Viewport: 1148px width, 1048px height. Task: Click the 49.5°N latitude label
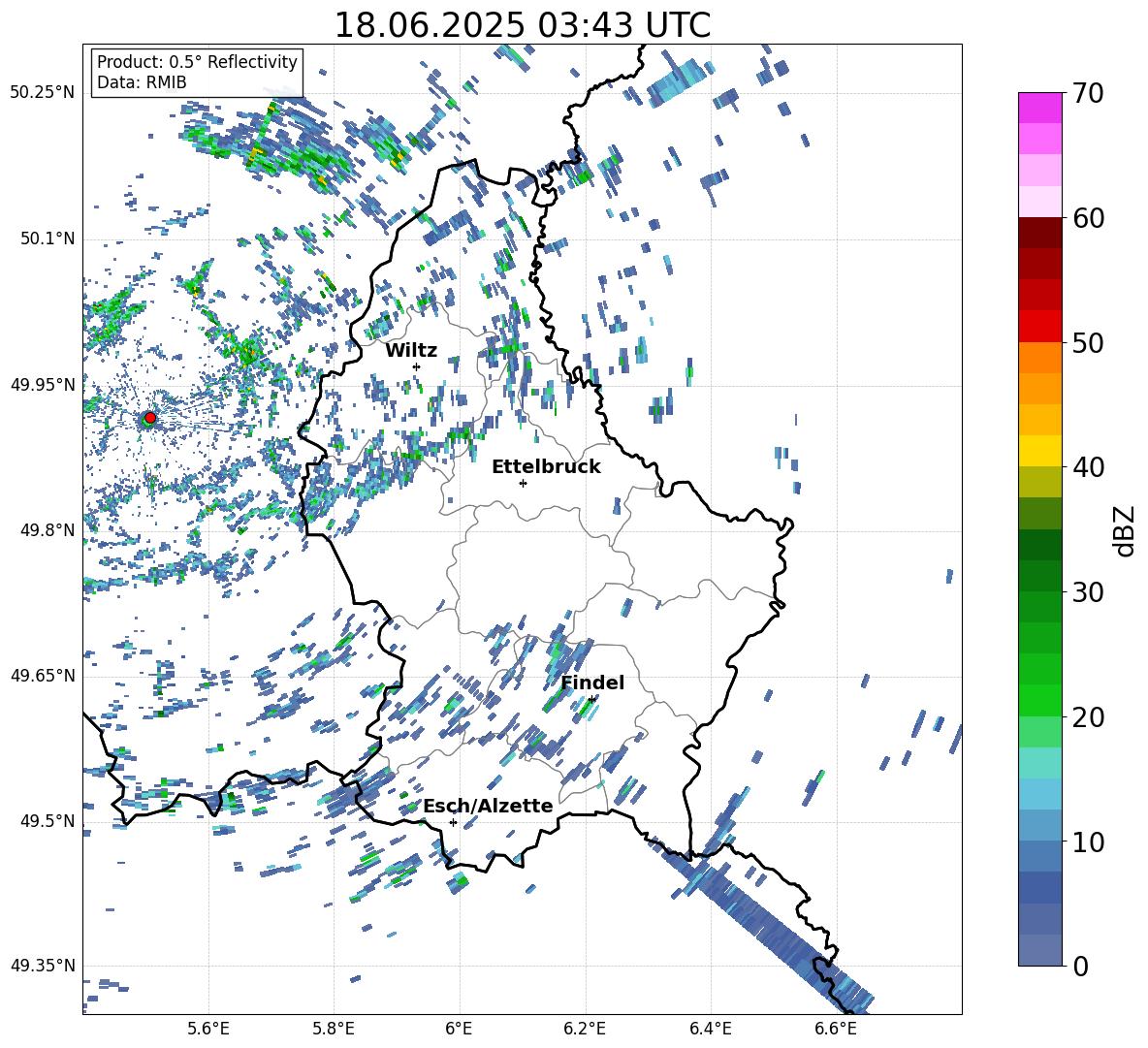click(48, 820)
